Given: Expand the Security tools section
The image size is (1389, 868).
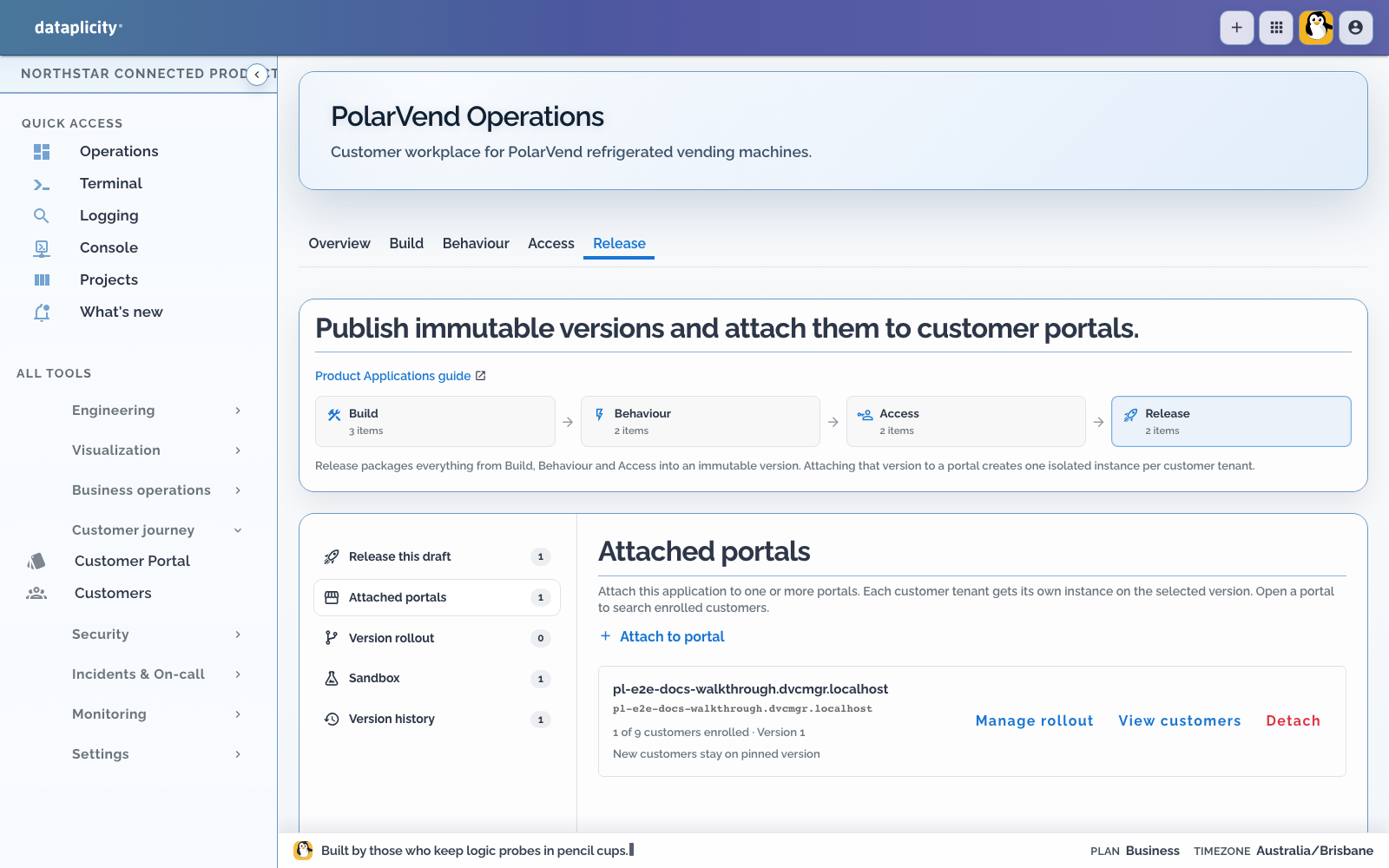Looking at the screenshot, I should 156,635.
